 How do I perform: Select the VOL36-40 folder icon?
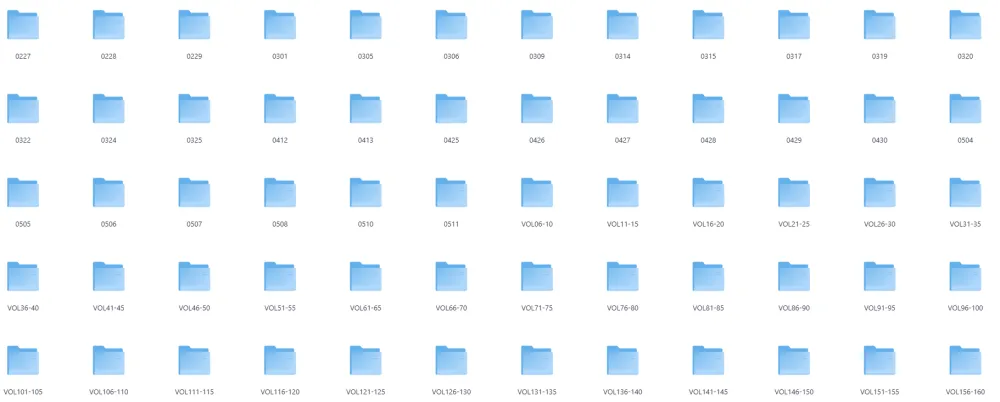pyautogui.click(x=22, y=277)
